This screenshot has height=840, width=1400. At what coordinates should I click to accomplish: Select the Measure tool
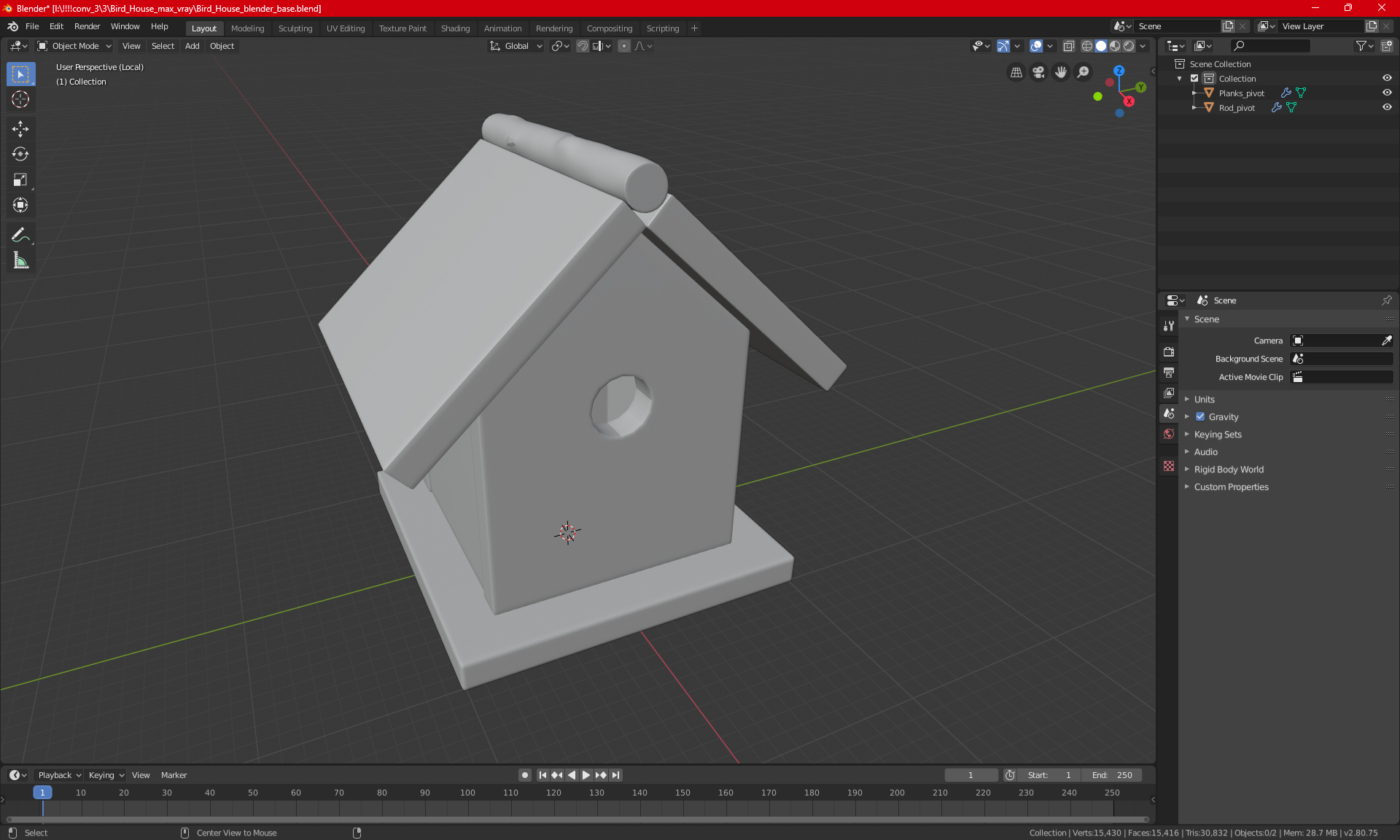point(20,260)
